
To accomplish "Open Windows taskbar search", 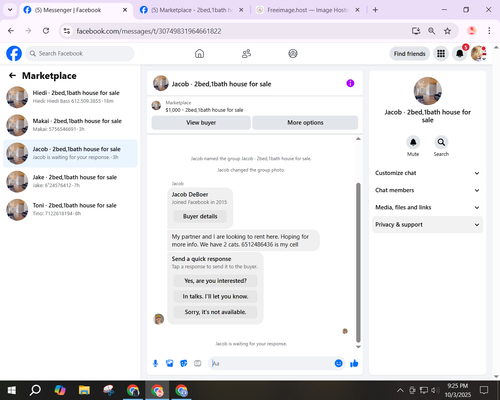I will [x=35, y=390].
